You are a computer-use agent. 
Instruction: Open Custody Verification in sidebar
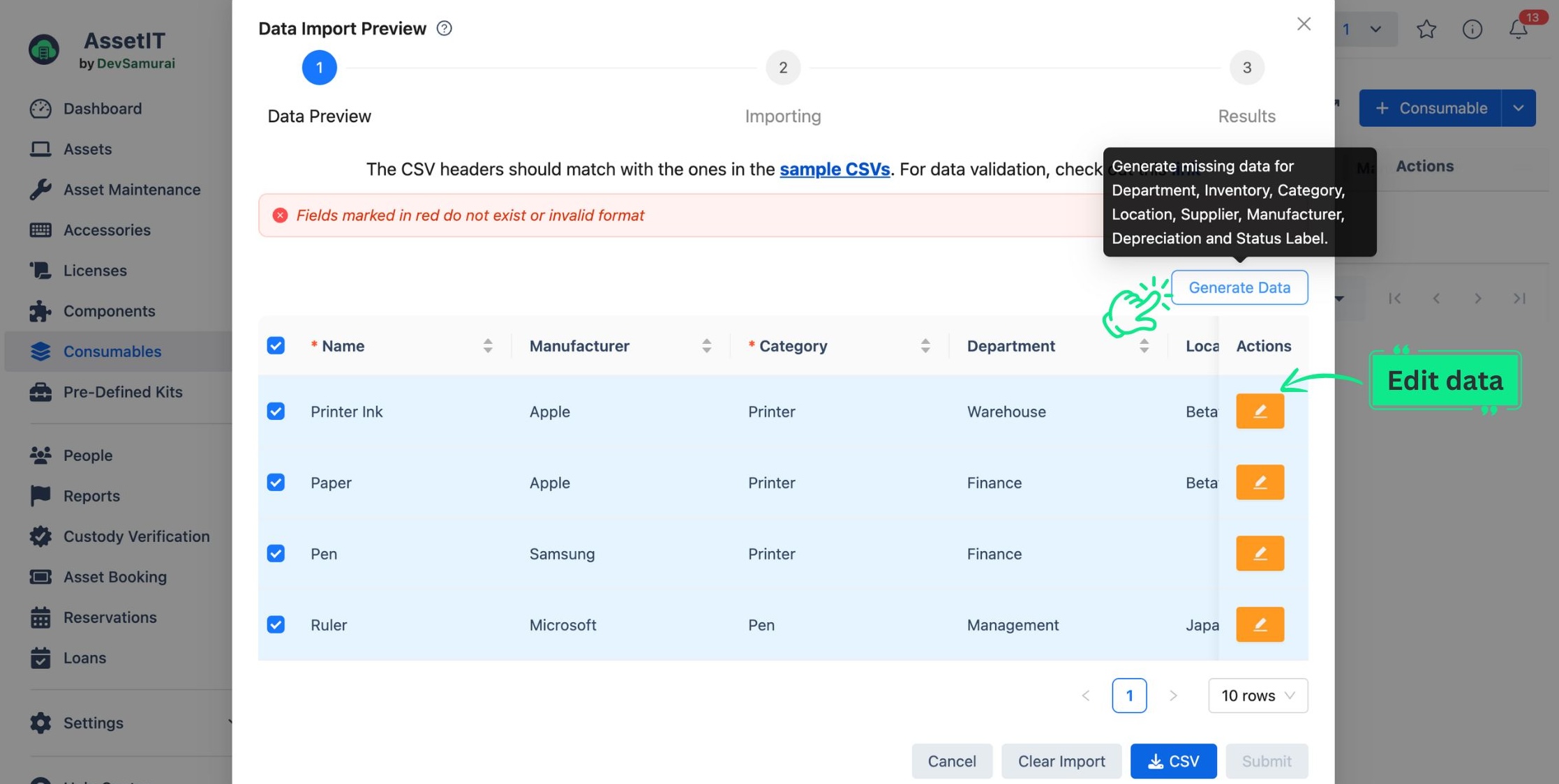click(x=136, y=536)
